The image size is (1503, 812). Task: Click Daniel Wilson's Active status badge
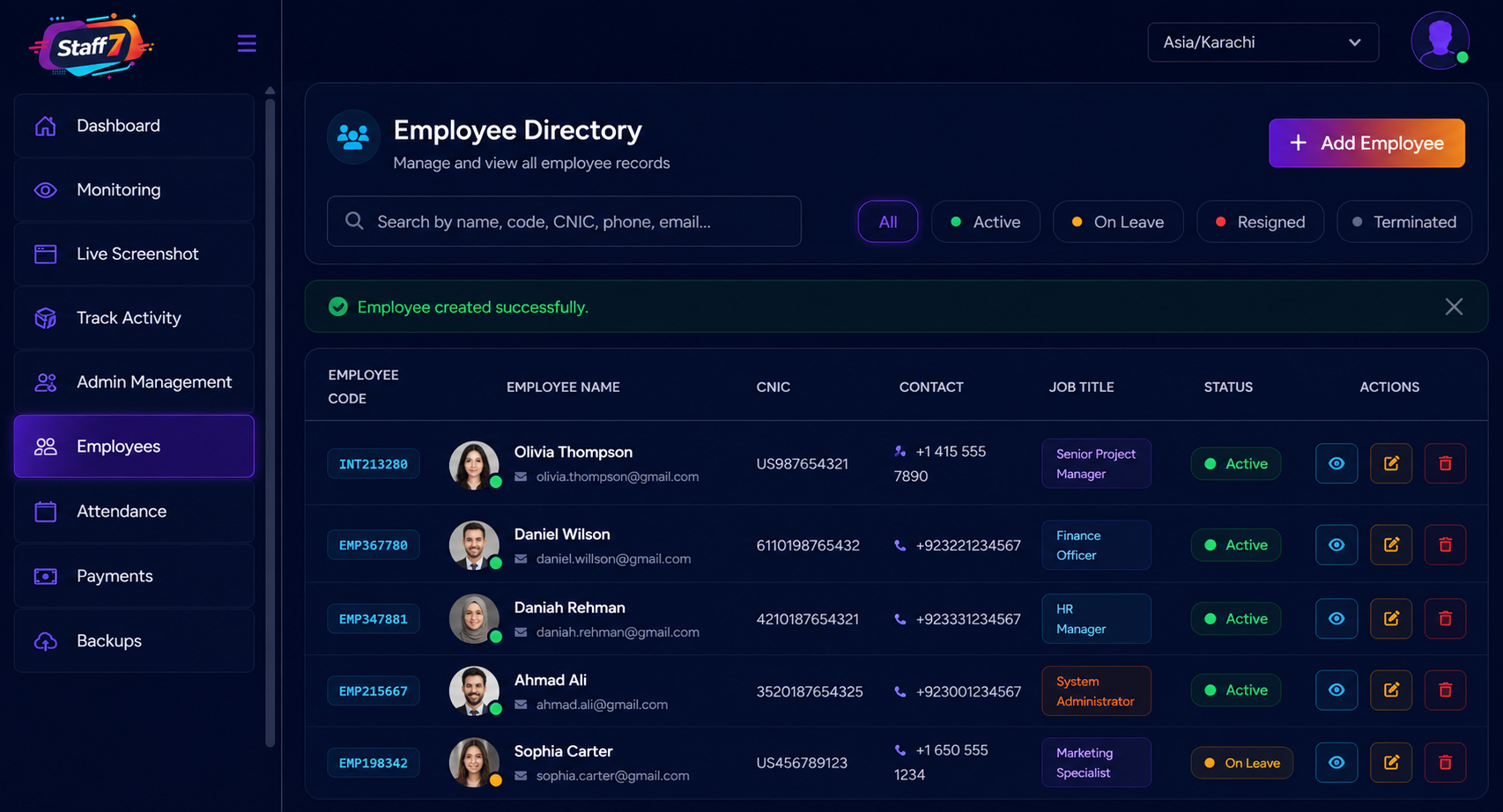1235,545
